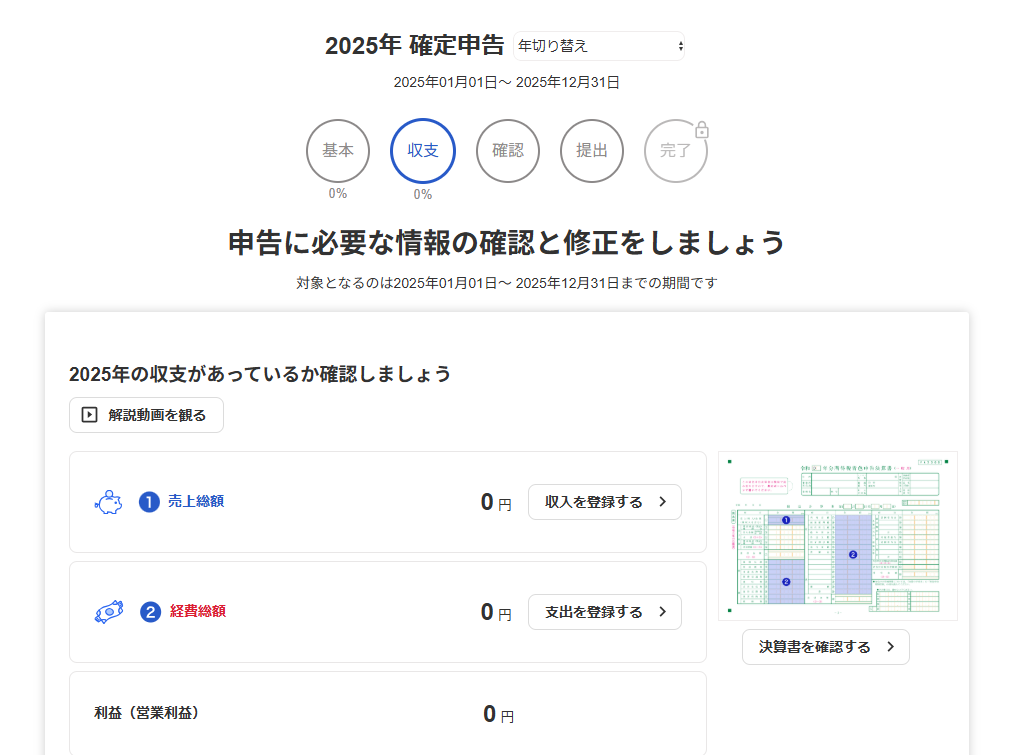Click heading 申告に必要な情報の確認と修正をしましょう
This screenshot has width=1026, height=755.
506,243
